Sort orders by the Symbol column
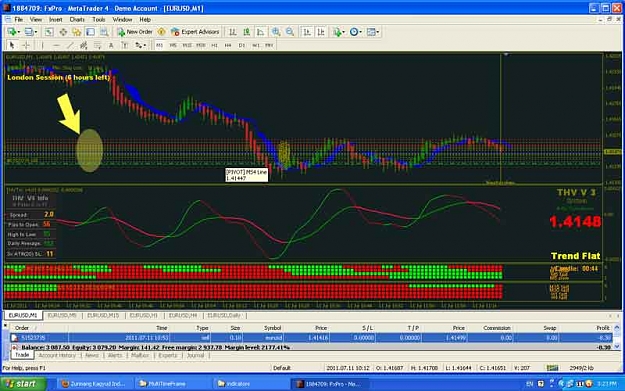The width and height of the screenshot is (625, 391). pyautogui.click(x=273, y=328)
